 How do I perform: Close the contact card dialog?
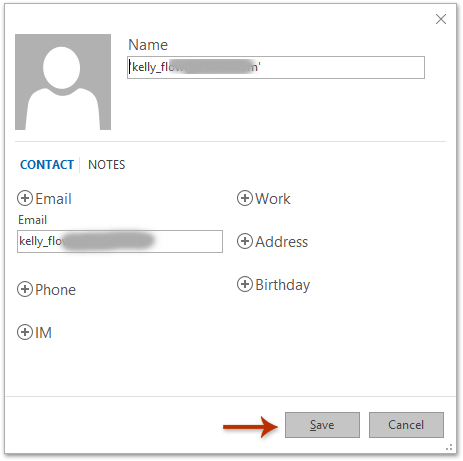coord(441,19)
